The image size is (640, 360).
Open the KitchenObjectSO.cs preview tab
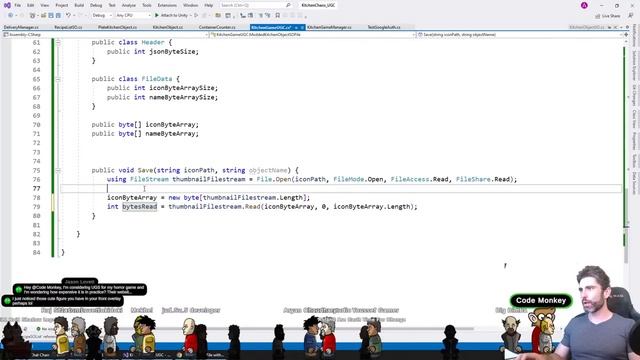point(587,27)
